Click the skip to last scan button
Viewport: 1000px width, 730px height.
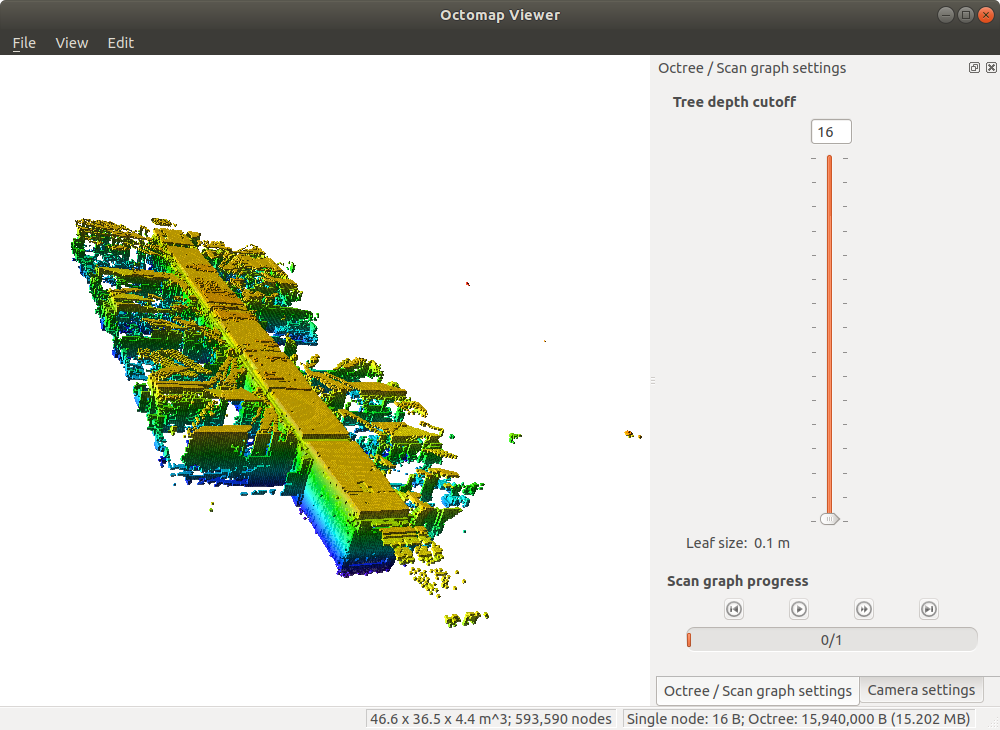pyautogui.click(x=929, y=609)
